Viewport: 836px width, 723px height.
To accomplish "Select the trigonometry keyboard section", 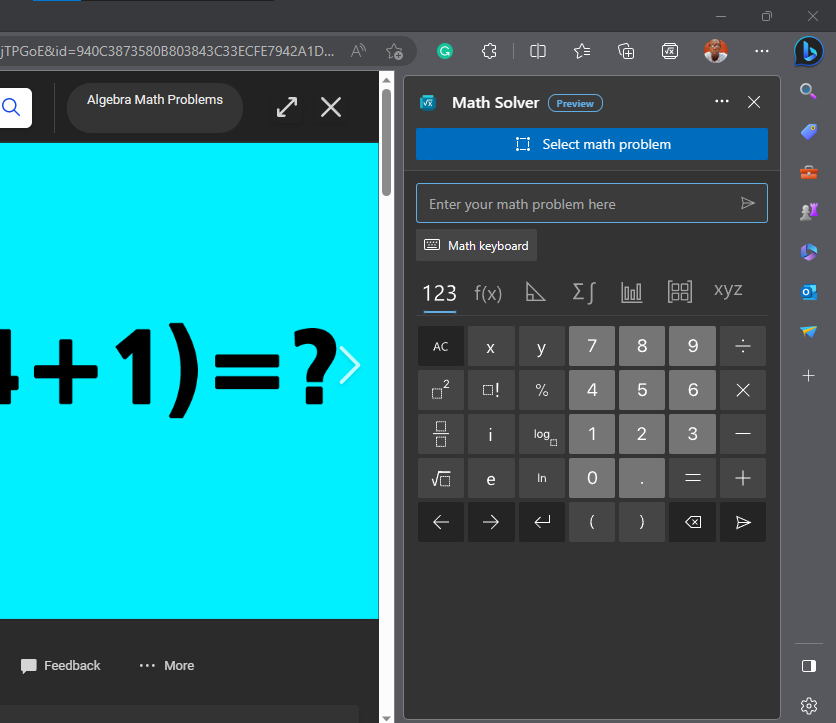I will click(x=535, y=292).
